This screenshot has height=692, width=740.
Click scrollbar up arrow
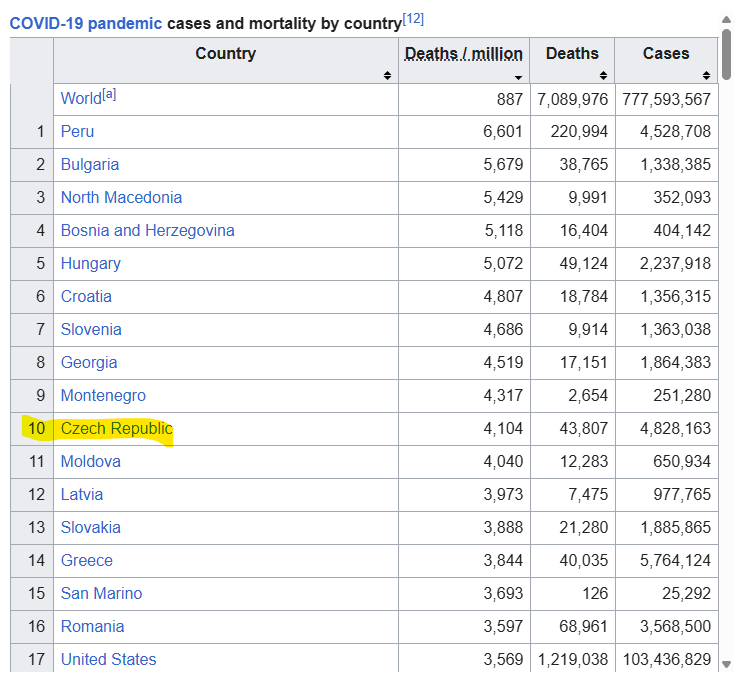click(726, 19)
